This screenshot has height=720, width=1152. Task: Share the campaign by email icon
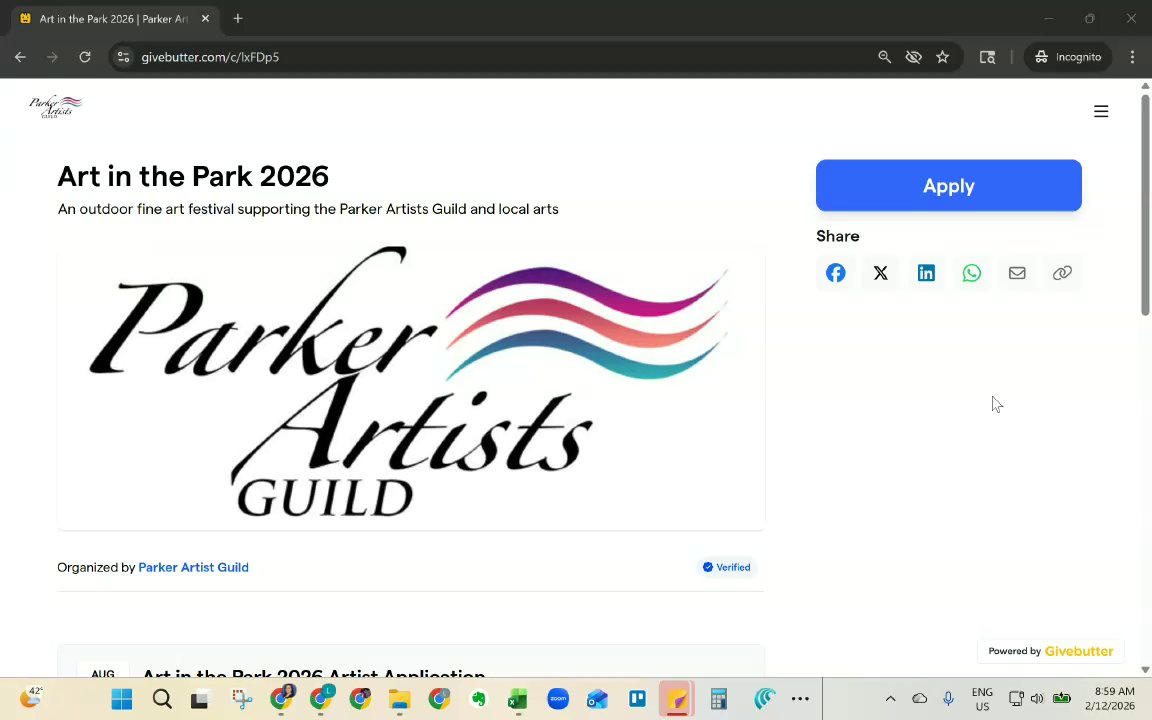point(1017,273)
